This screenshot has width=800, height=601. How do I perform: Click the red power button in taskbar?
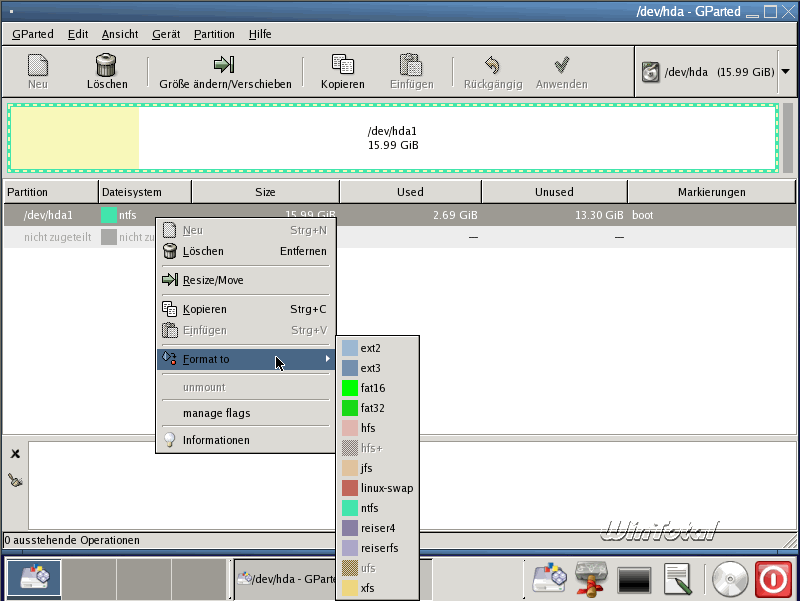pyautogui.click(x=772, y=580)
